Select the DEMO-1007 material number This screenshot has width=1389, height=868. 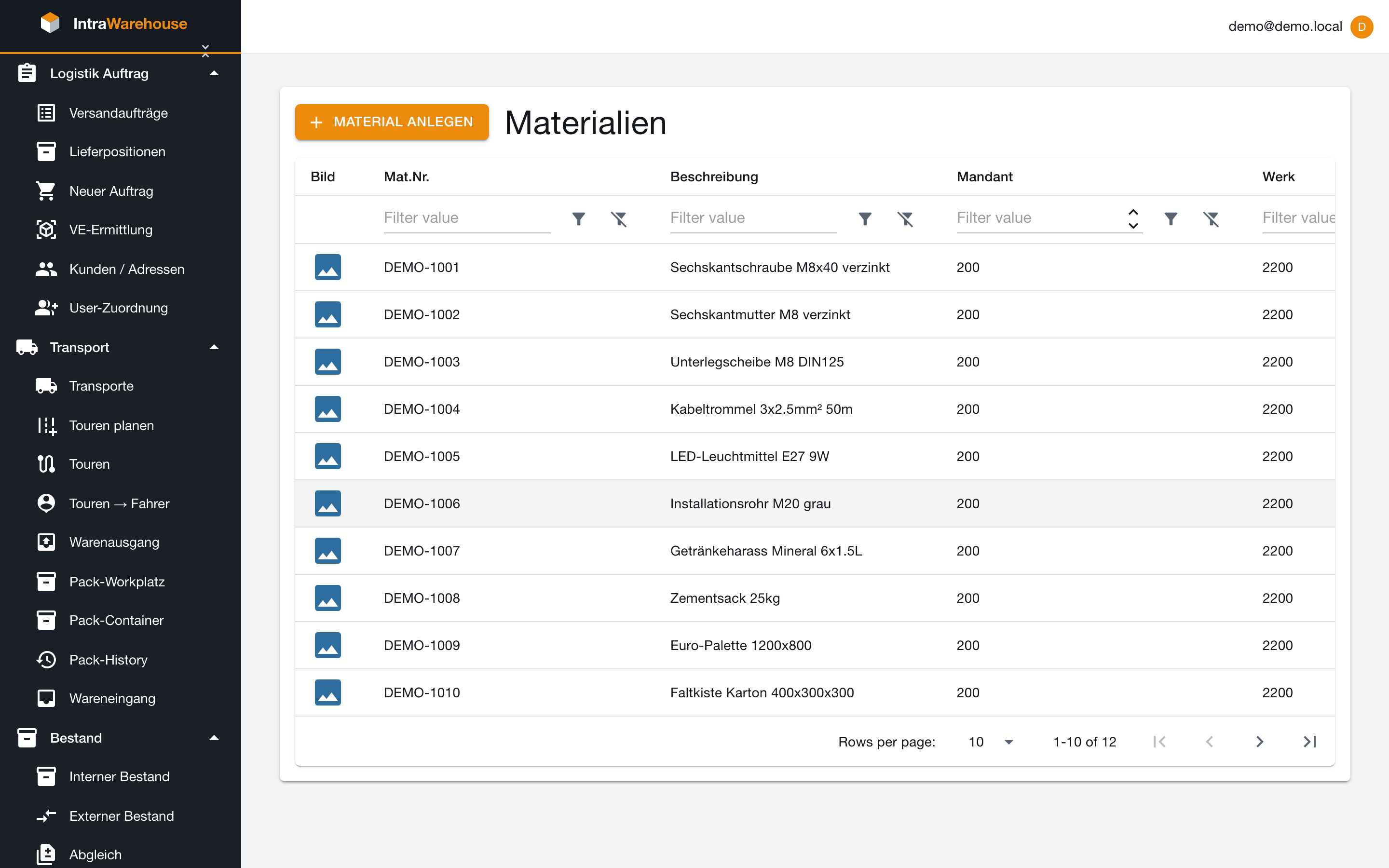(422, 551)
